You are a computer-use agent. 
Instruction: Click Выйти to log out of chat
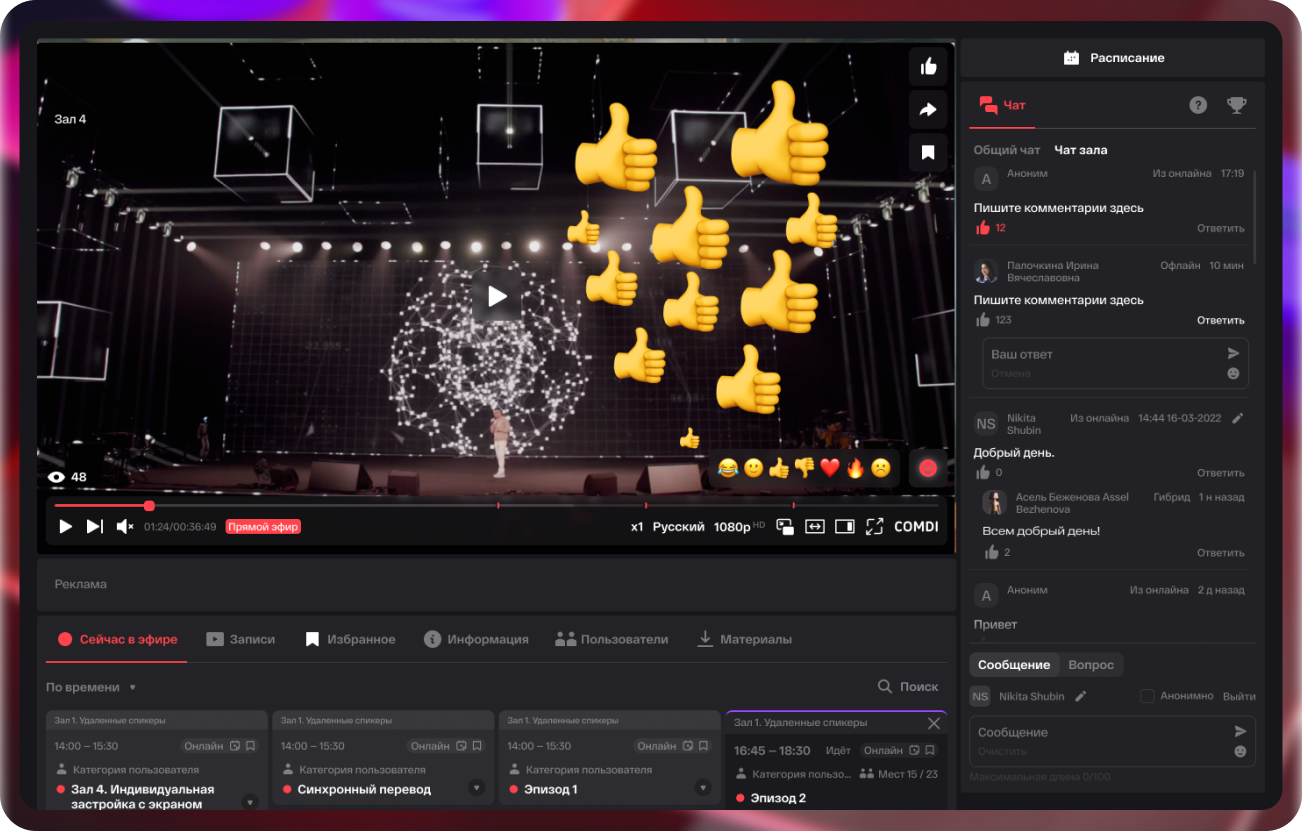tap(1239, 696)
